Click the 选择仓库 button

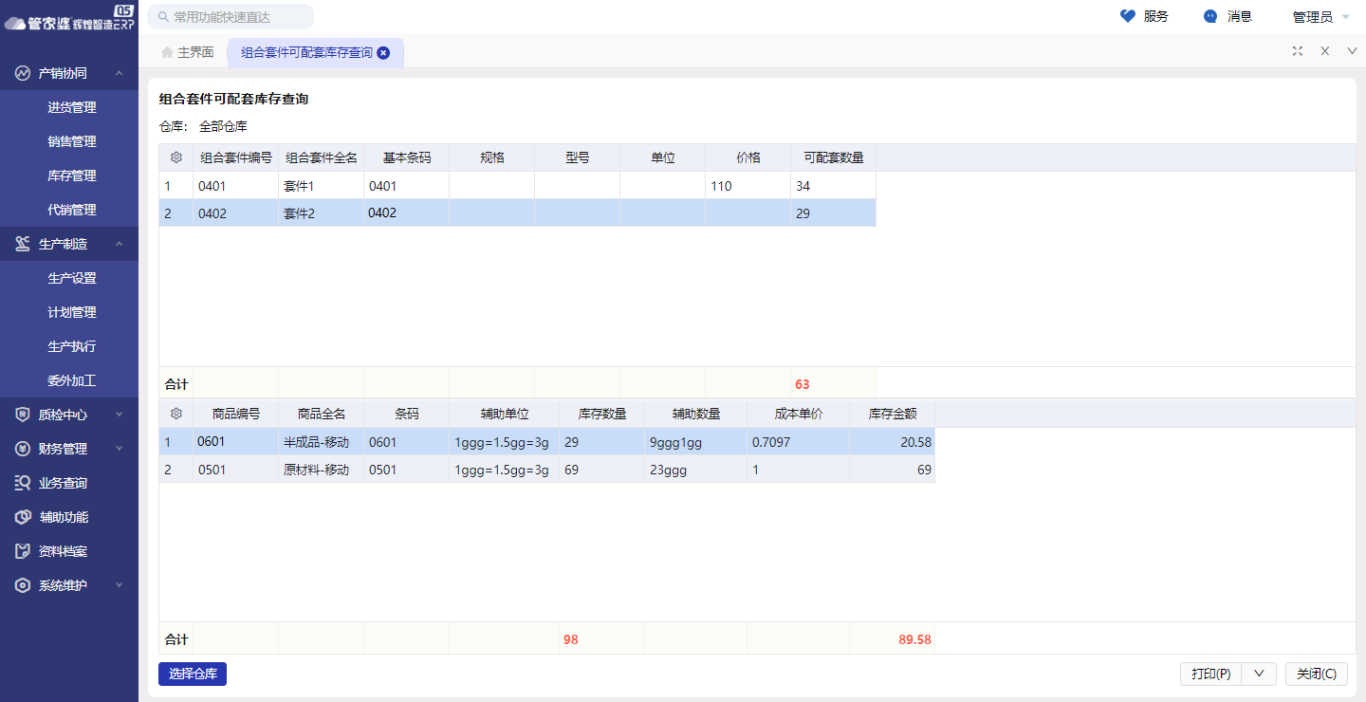(192, 674)
